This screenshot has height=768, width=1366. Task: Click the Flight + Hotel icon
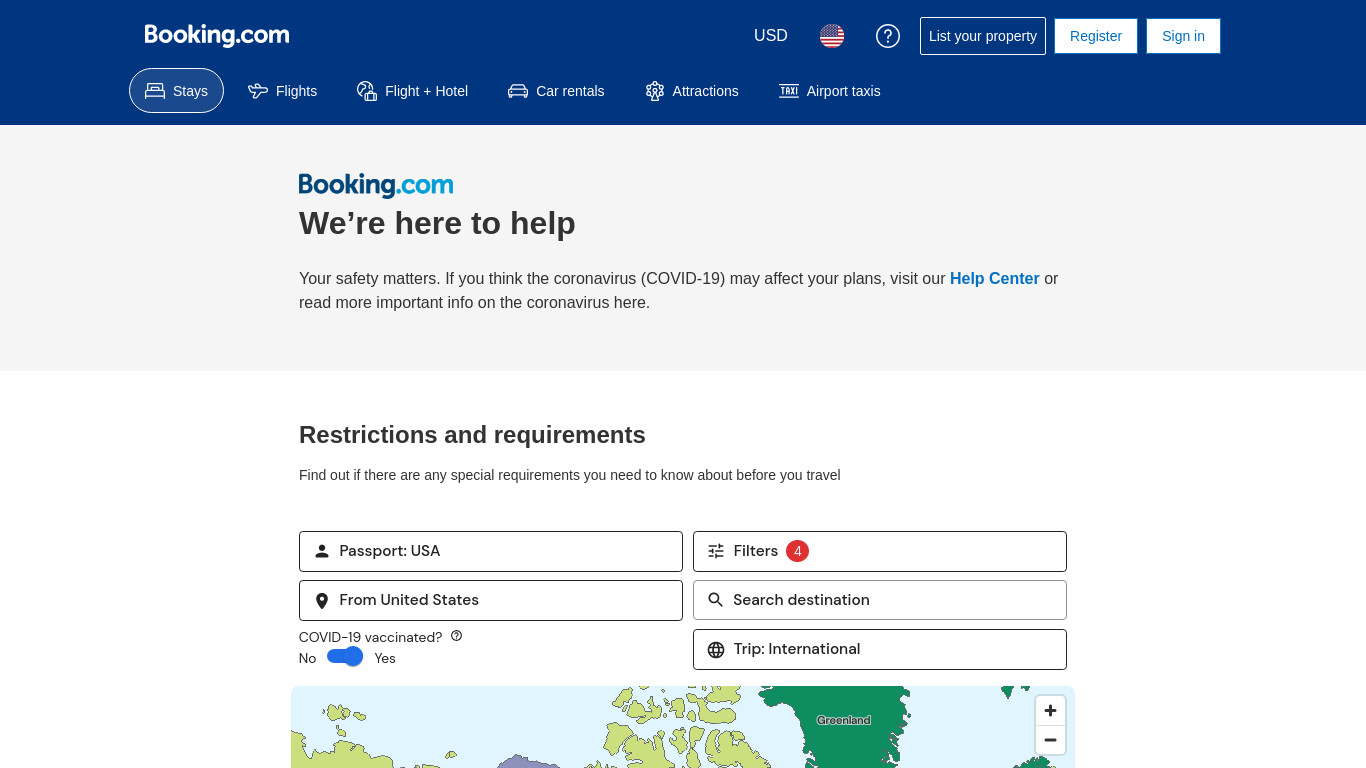point(367,91)
